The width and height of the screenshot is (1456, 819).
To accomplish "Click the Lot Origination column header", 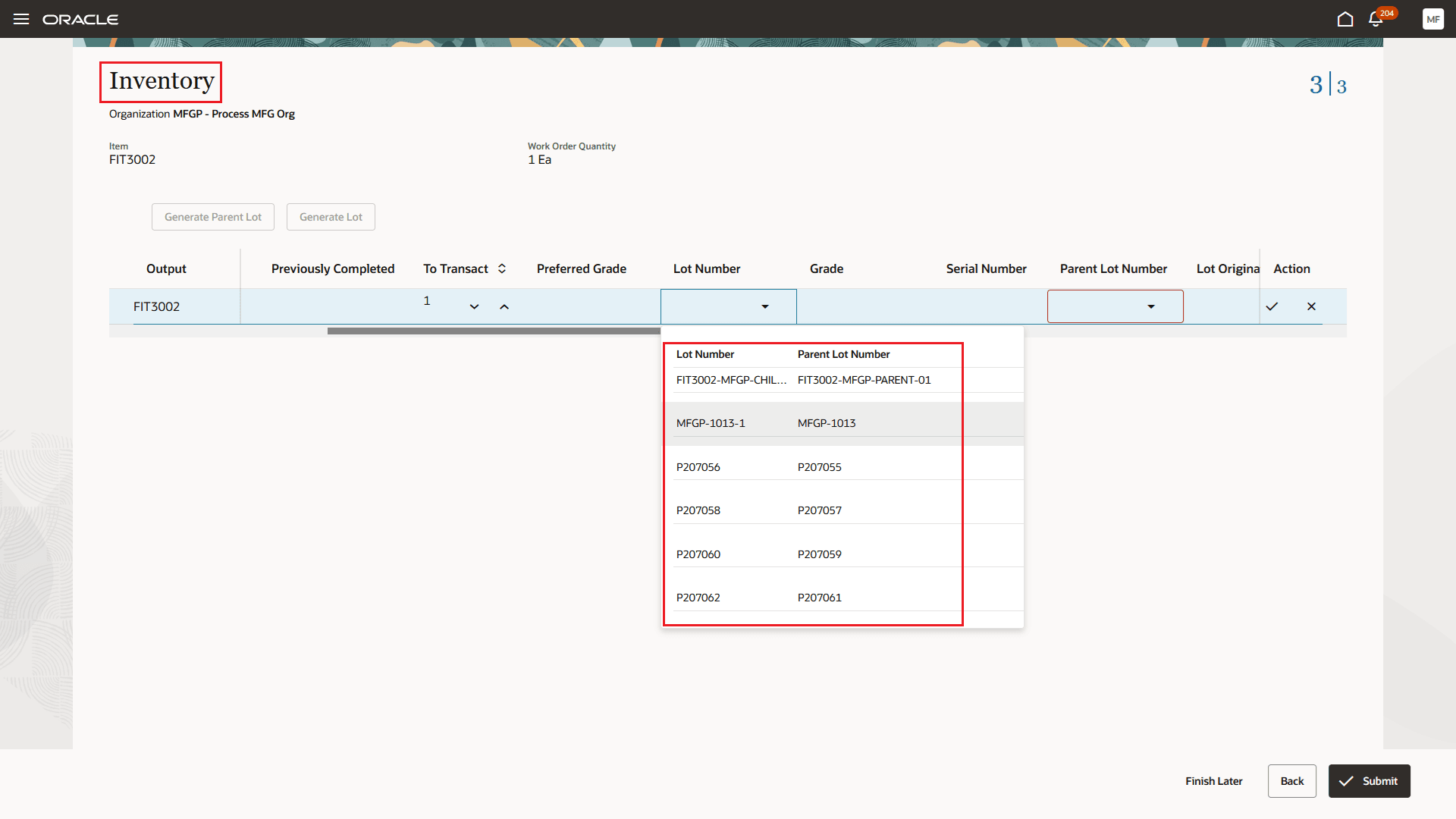I will click(1228, 268).
